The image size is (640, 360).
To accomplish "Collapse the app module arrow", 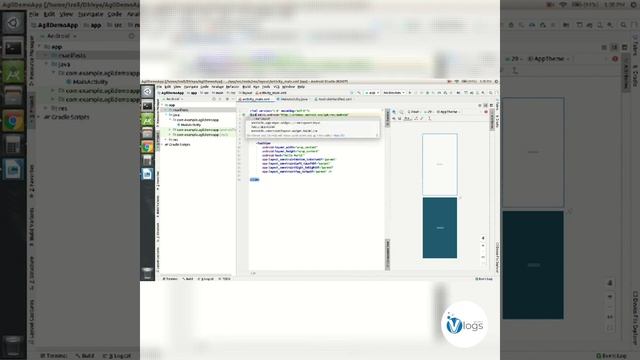I will click(x=162, y=105).
